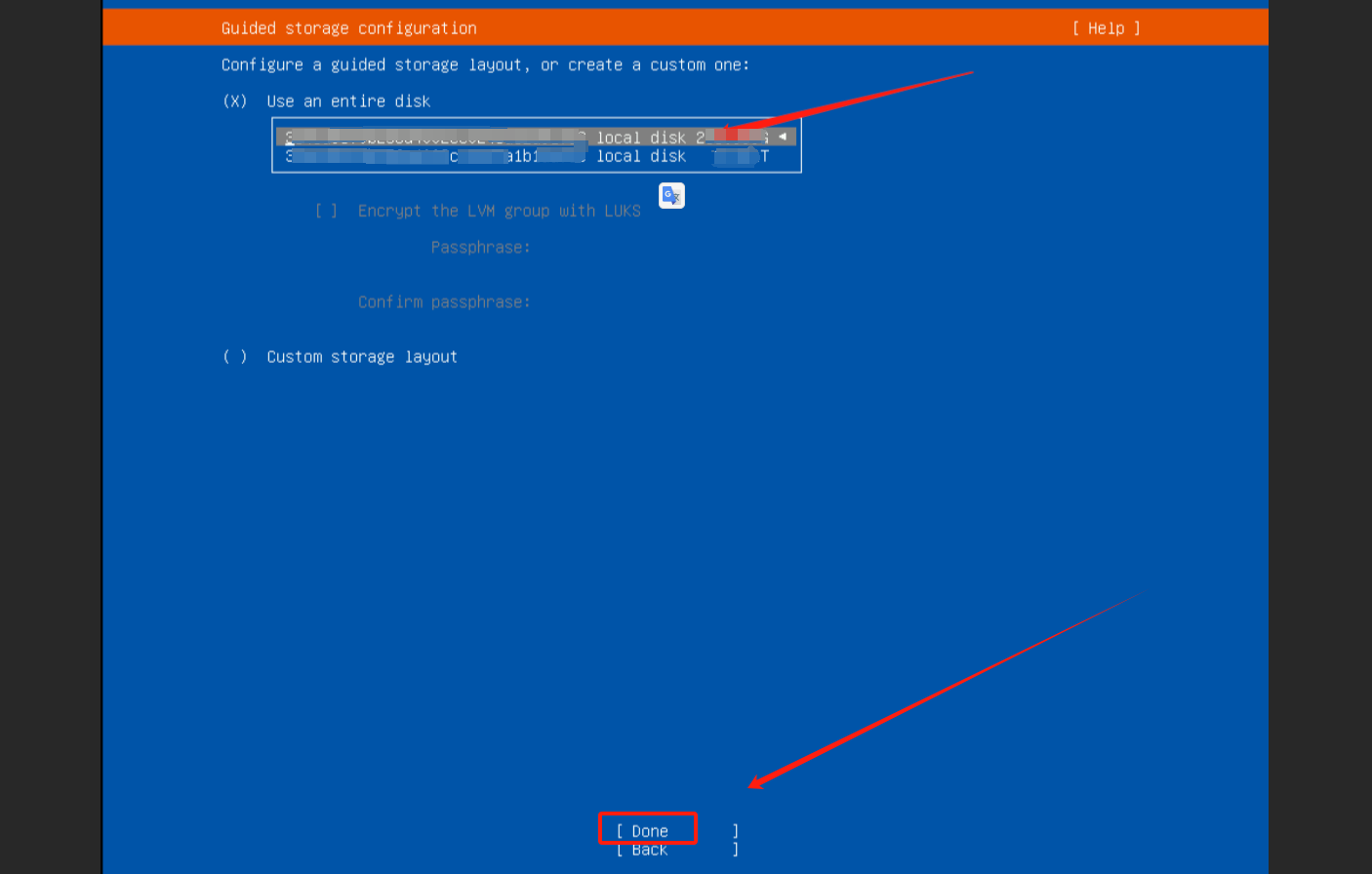Enable 'Encrypt the LVM group with LUKS'
Screen dimensions: 1372x874
(478, 211)
